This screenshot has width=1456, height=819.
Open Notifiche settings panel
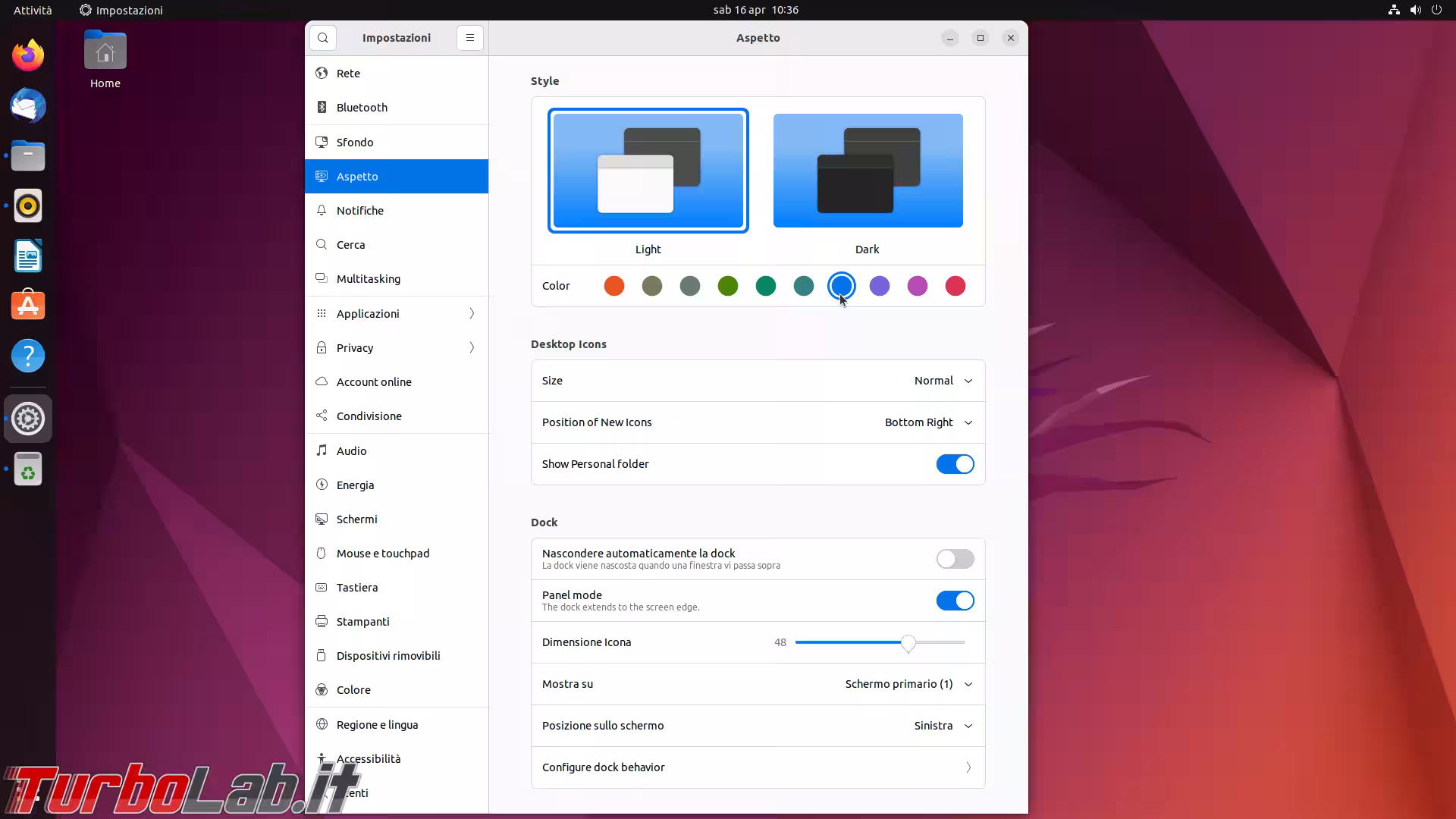point(360,210)
